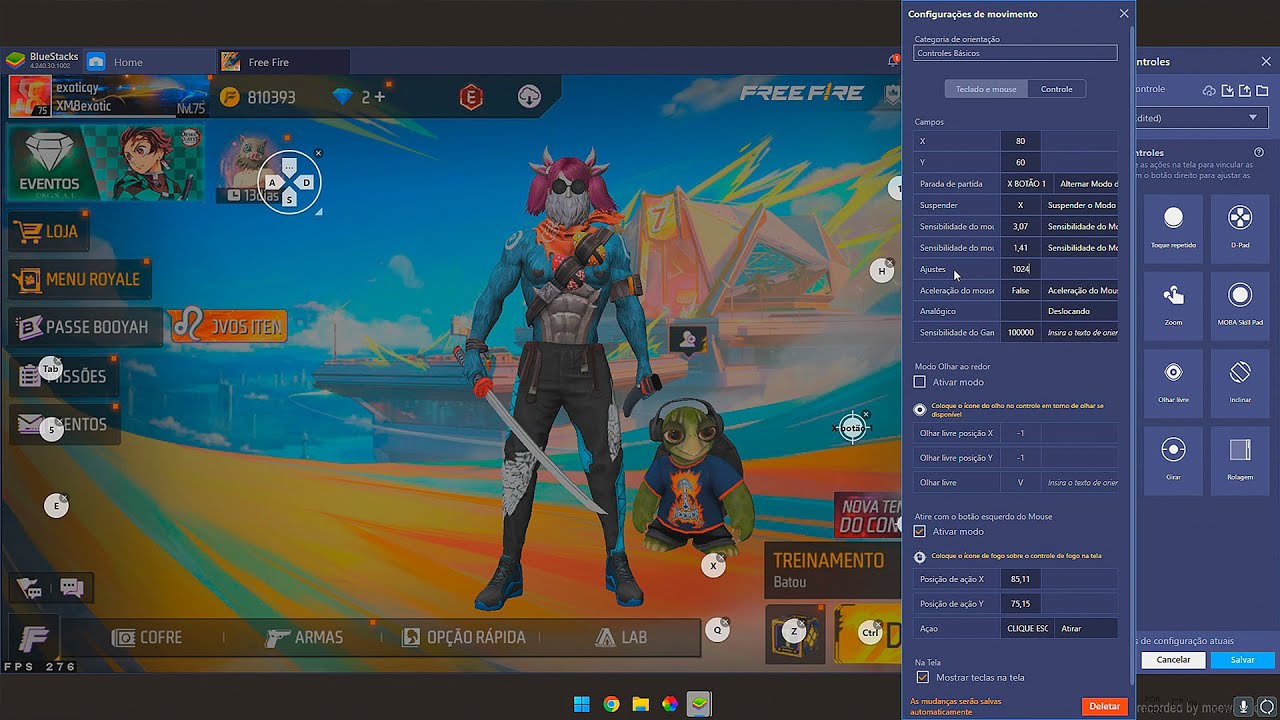Open the controls folder icon
1280x720 pixels.
coord(1263,91)
